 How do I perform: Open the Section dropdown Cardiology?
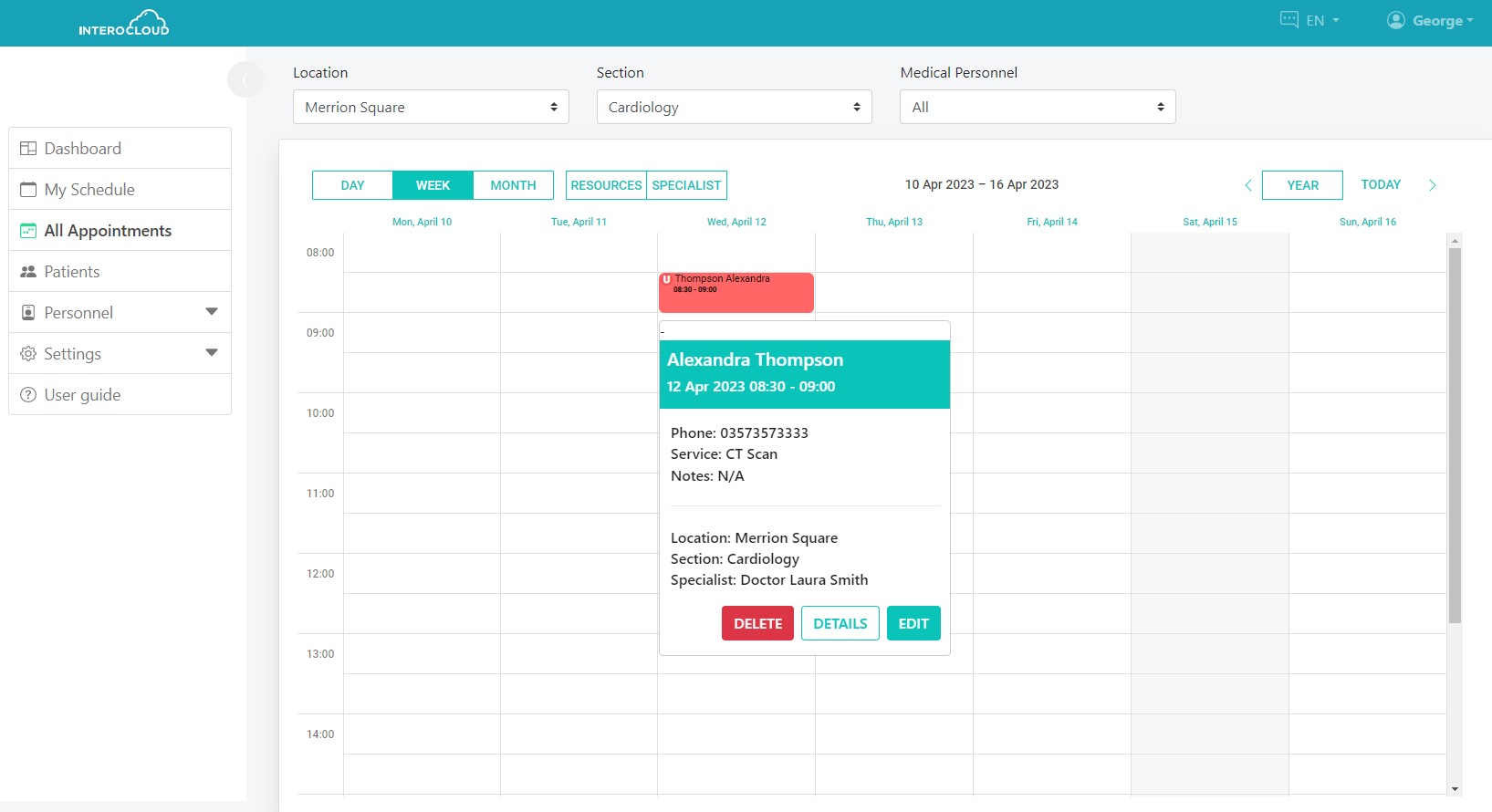tap(734, 108)
